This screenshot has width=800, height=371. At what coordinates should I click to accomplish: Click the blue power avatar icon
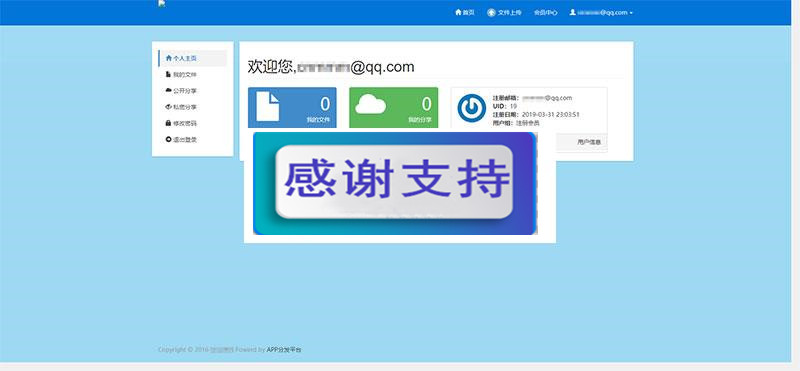point(471,108)
